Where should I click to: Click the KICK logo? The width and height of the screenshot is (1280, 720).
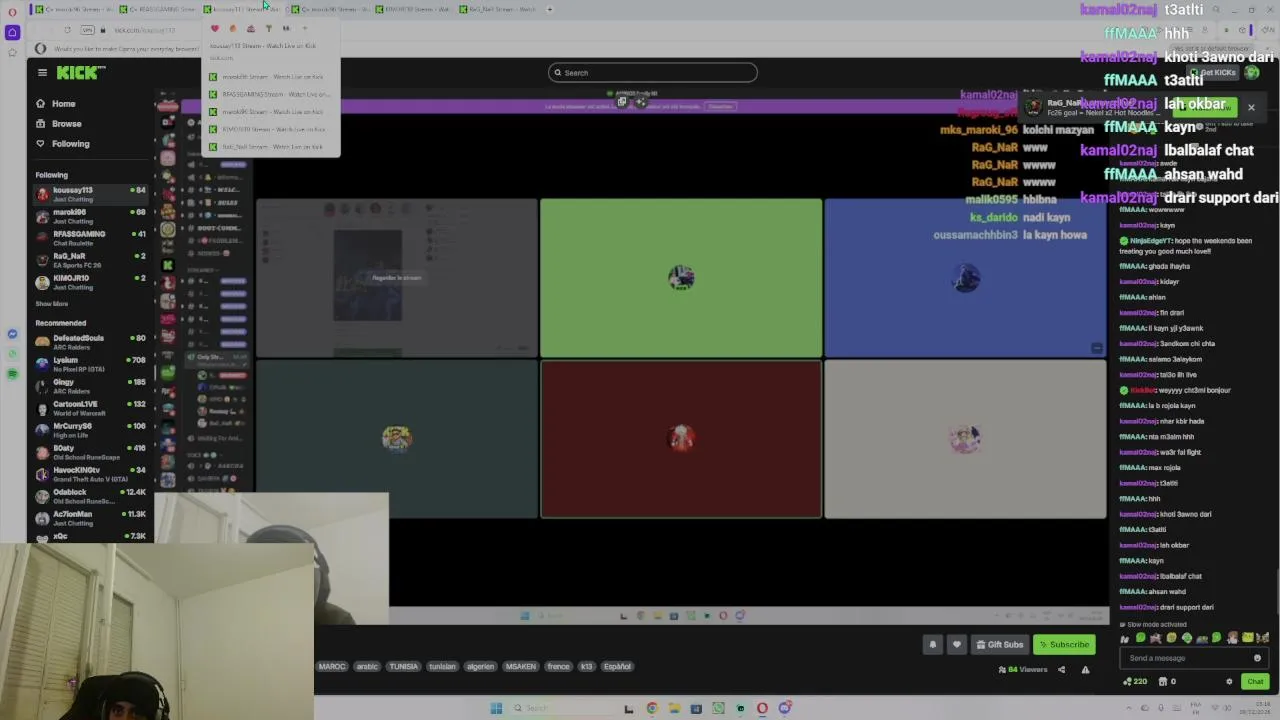(x=80, y=72)
